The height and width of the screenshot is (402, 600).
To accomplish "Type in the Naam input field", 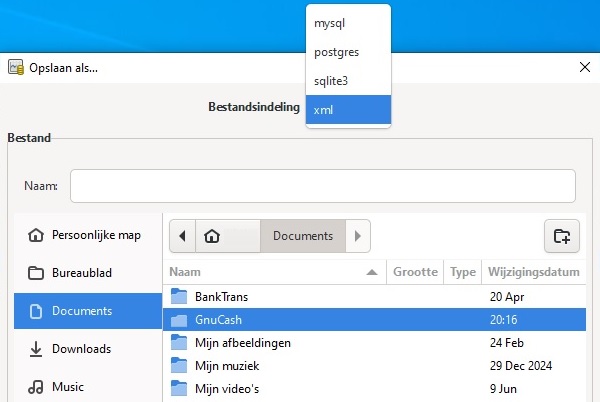I will coord(322,186).
